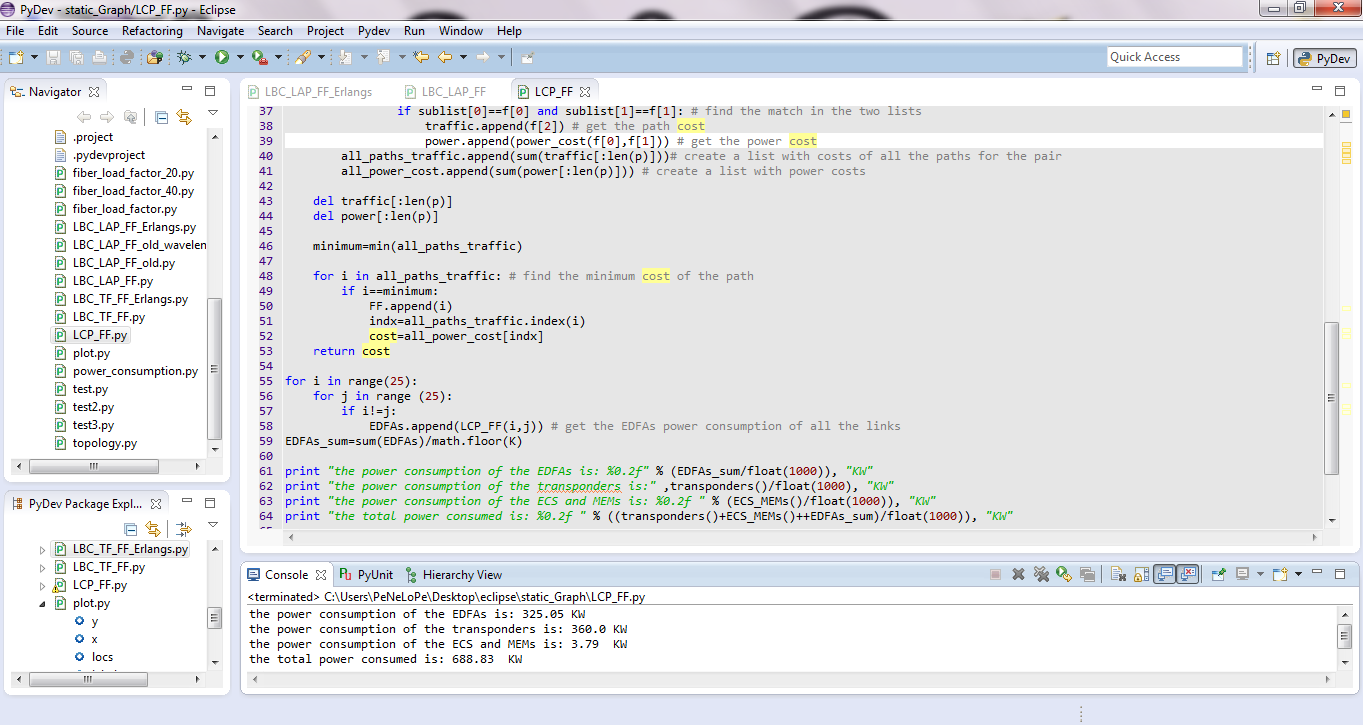Click the Relaunch with changes console icon

[1064, 574]
